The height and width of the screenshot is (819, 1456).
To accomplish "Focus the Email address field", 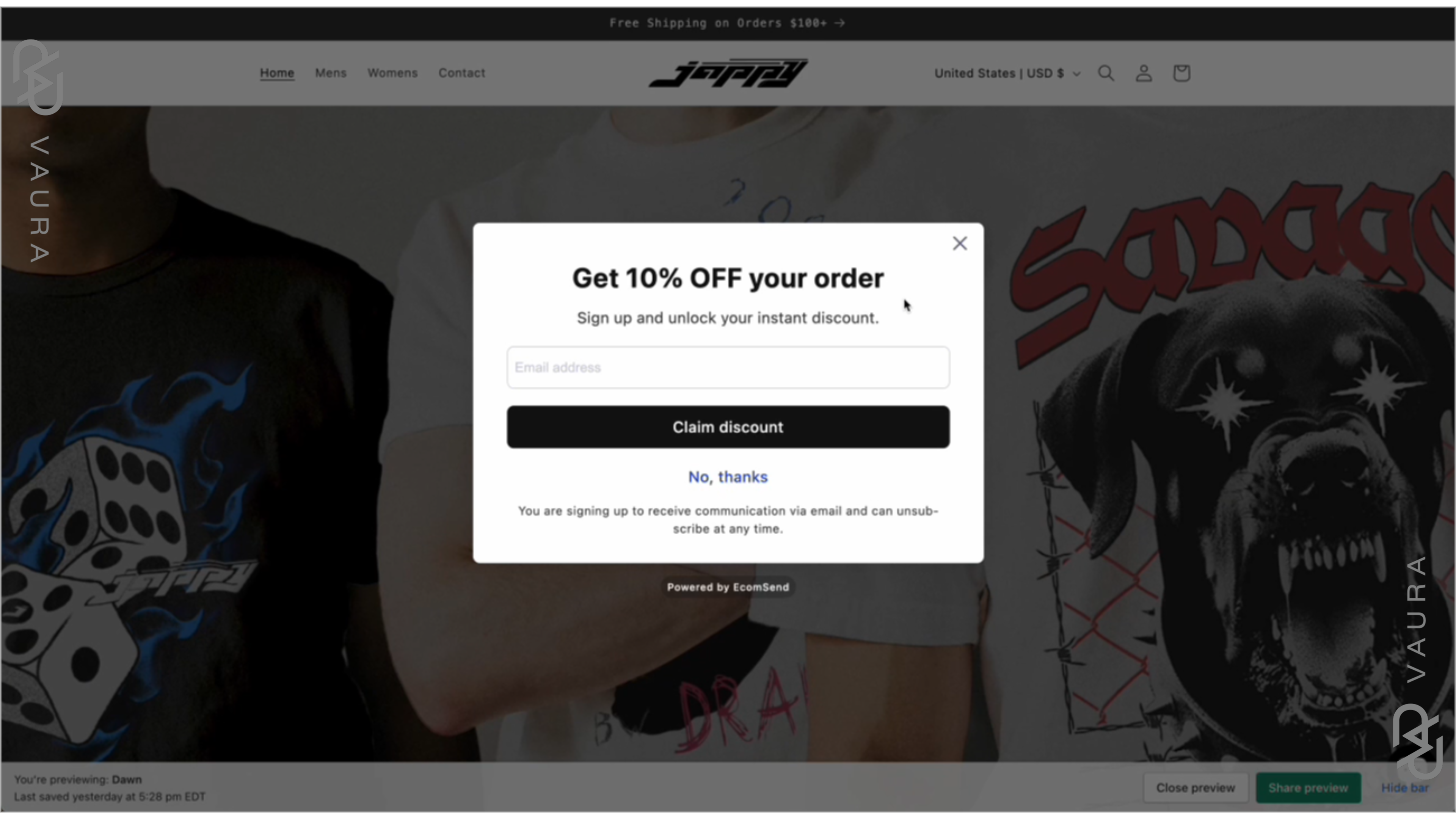I will coord(728,367).
